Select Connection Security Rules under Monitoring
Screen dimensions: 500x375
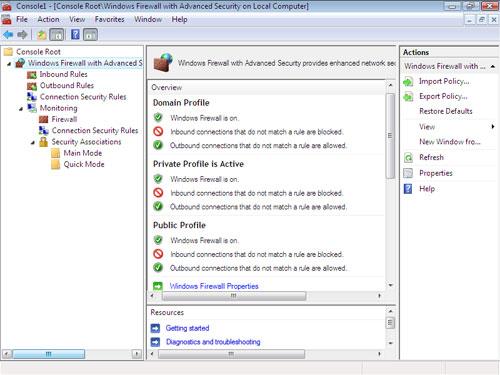point(95,130)
